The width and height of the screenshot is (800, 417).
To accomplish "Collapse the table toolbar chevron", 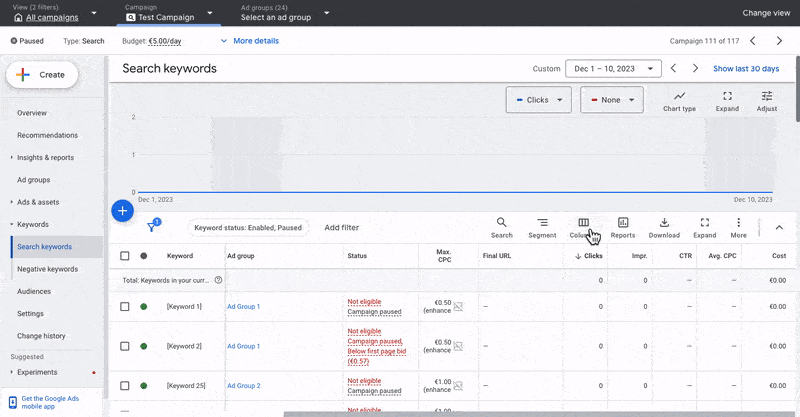I will tap(779, 228).
